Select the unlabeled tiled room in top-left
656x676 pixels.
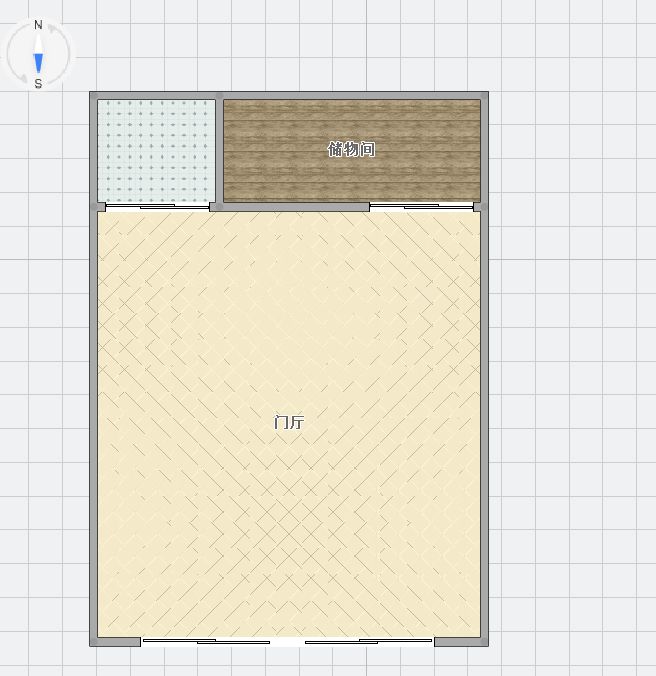coord(155,149)
